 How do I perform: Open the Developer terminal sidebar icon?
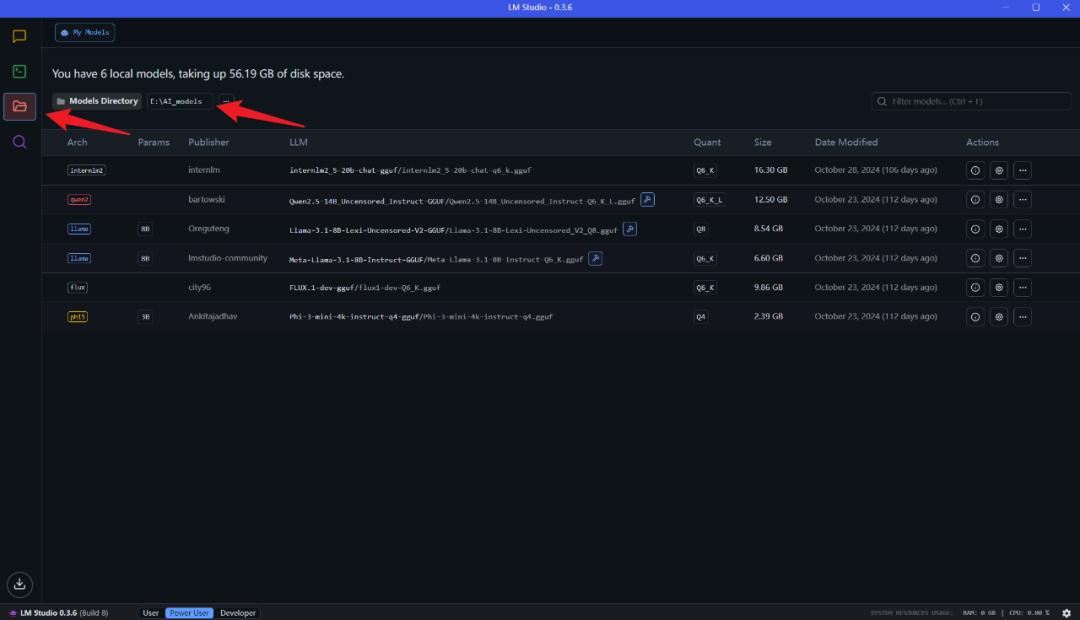pos(19,71)
